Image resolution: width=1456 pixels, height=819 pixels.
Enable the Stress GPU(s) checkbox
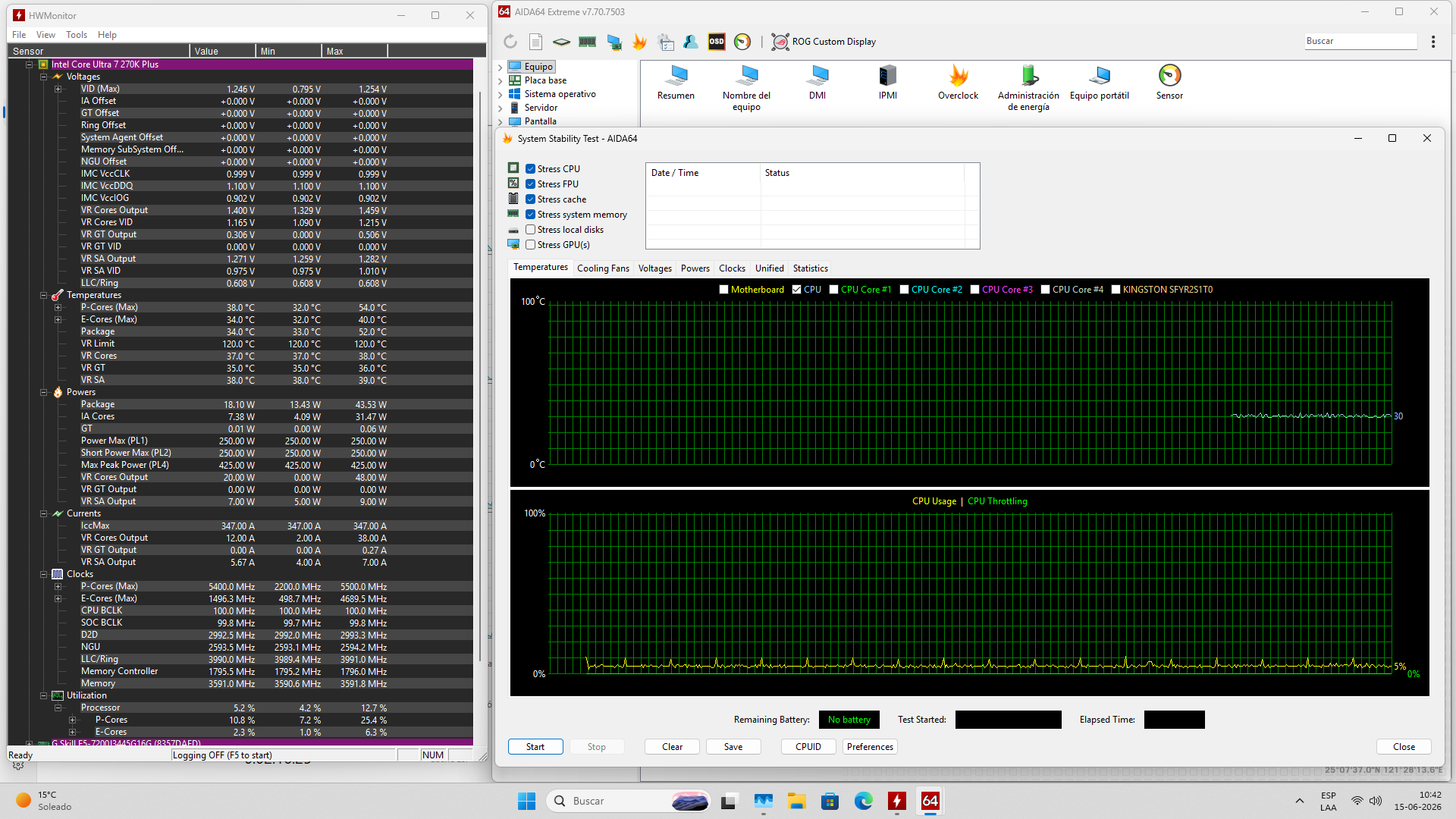[531, 245]
